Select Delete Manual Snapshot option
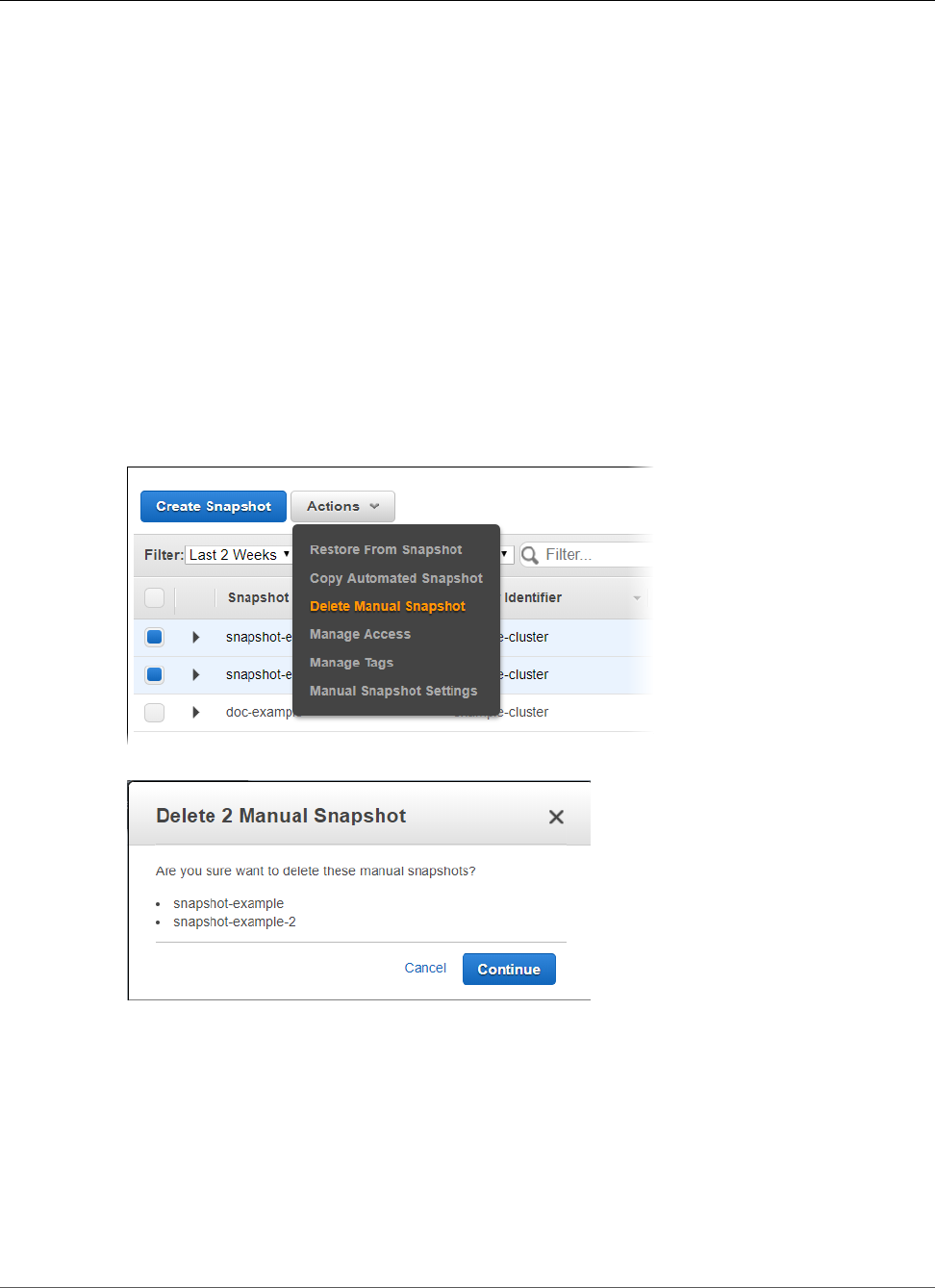935x1288 pixels. (388, 606)
